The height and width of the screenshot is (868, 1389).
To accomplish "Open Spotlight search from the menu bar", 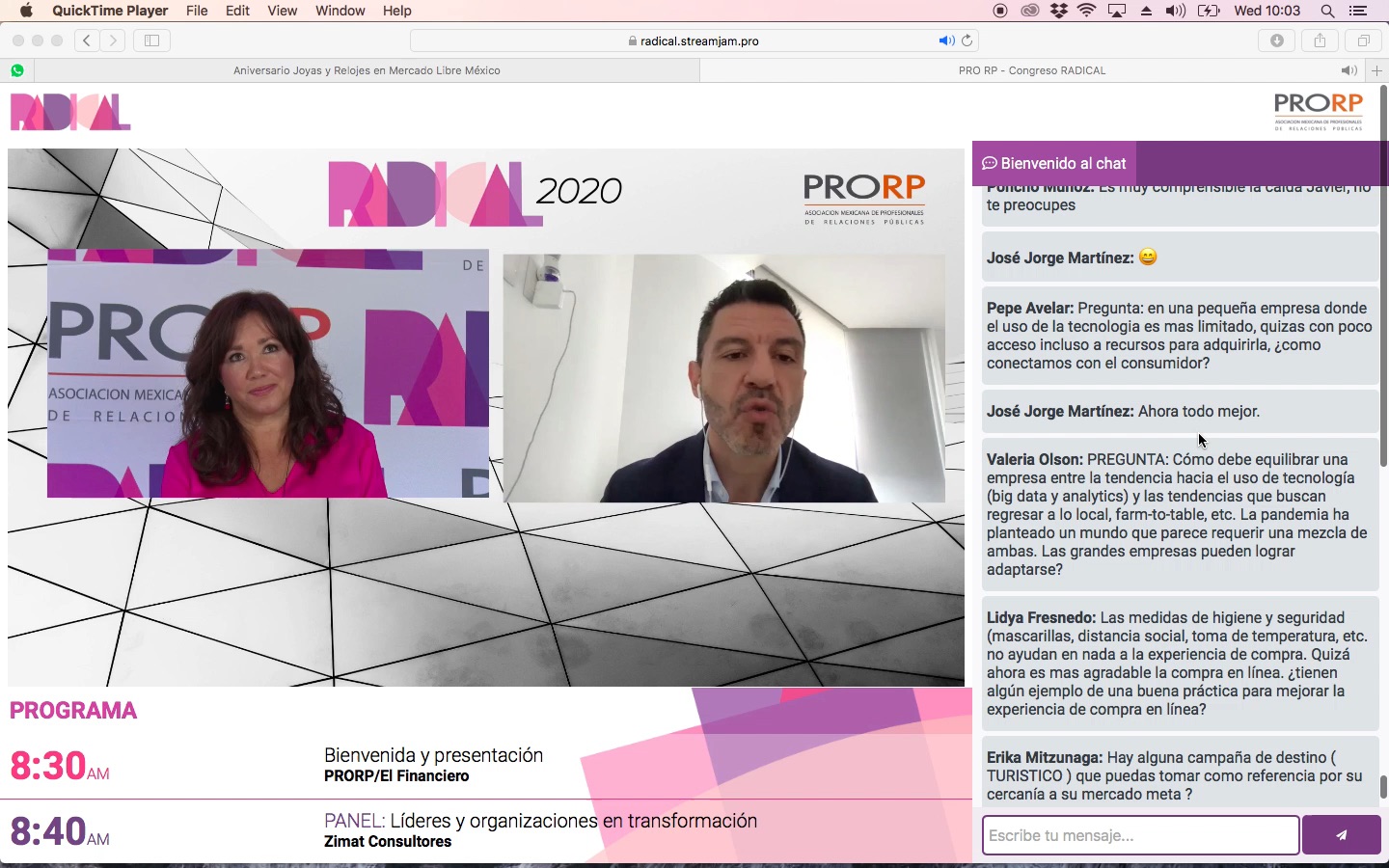I will (x=1327, y=11).
